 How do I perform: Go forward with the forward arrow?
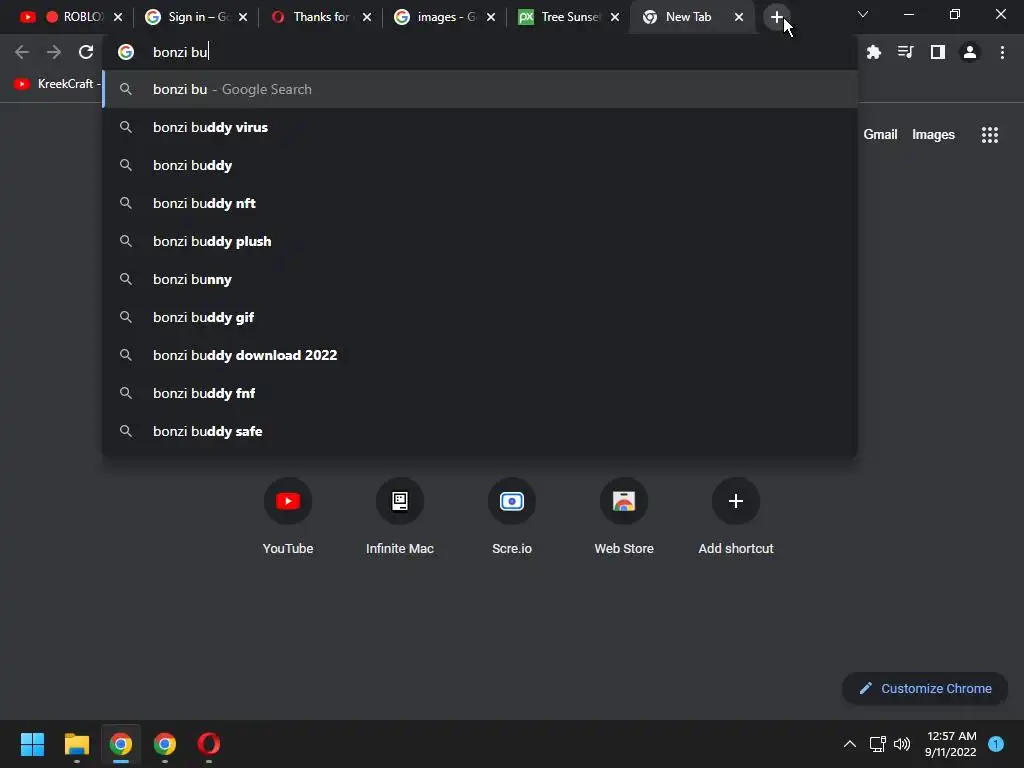pos(54,52)
